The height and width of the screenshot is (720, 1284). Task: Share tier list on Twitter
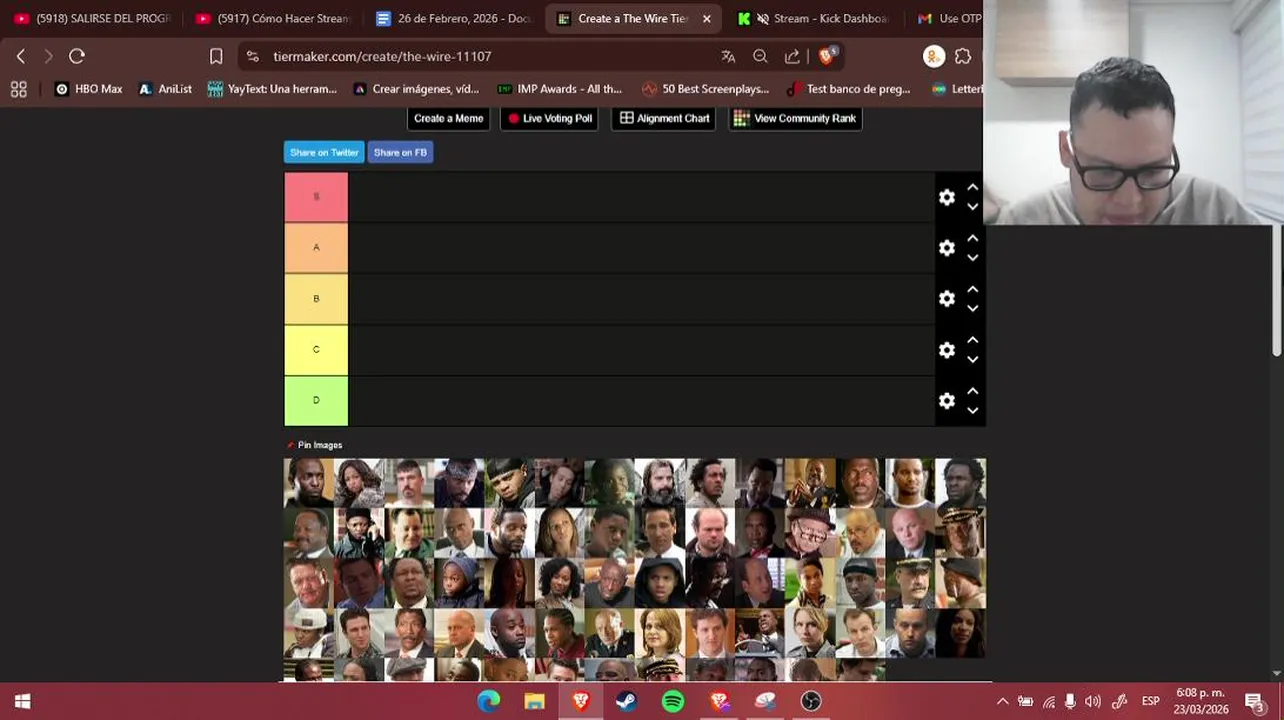coord(324,152)
